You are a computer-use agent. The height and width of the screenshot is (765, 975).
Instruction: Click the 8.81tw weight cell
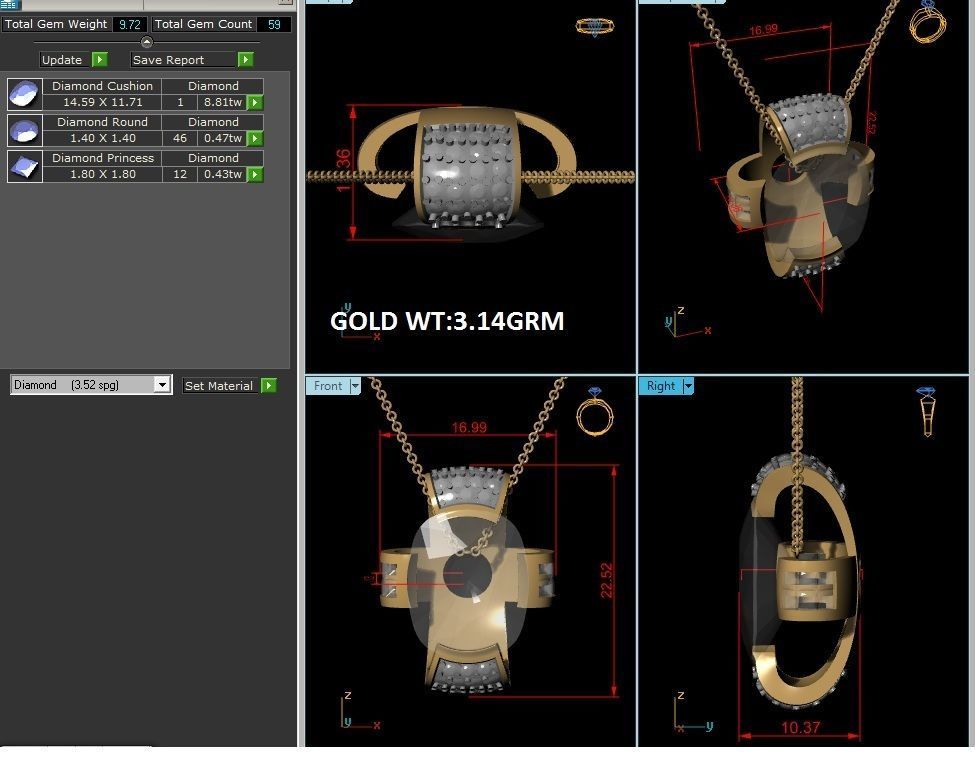point(223,103)
